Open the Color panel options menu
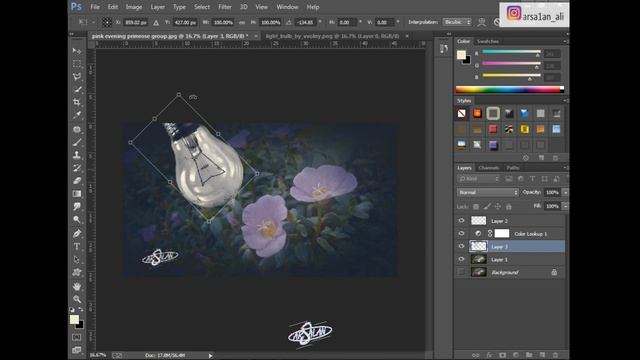 pos(566,42)
